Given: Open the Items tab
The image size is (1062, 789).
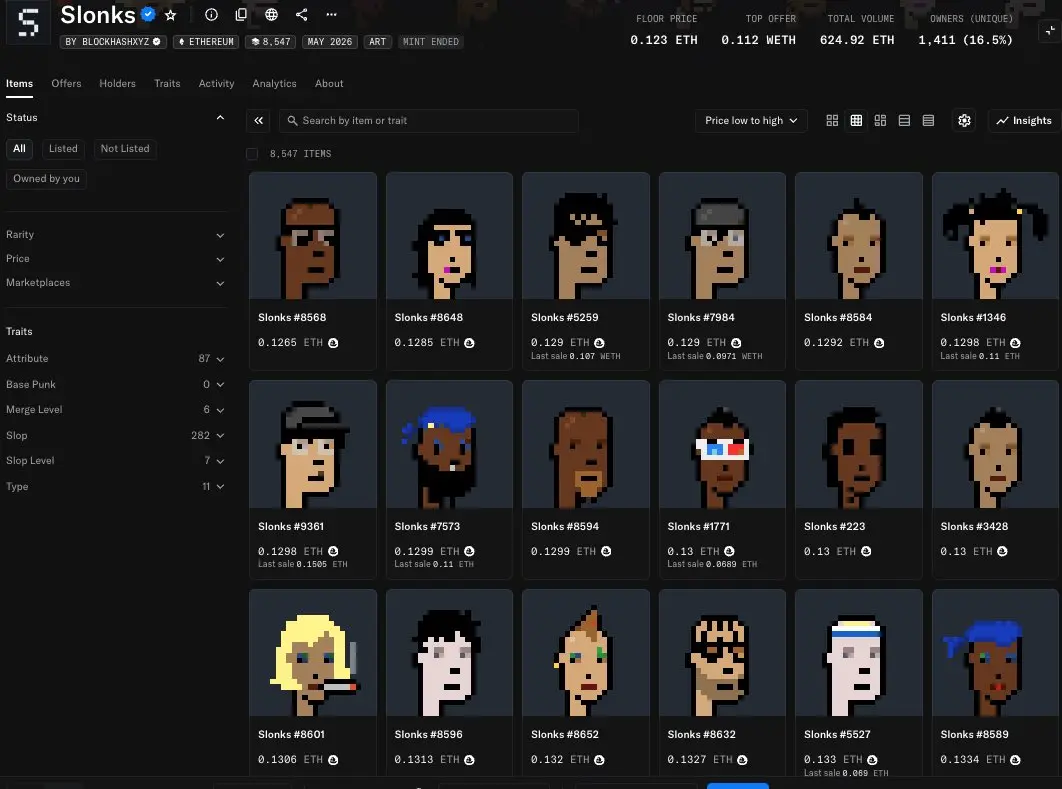Looking at the screenshot, I should [19, 83].
